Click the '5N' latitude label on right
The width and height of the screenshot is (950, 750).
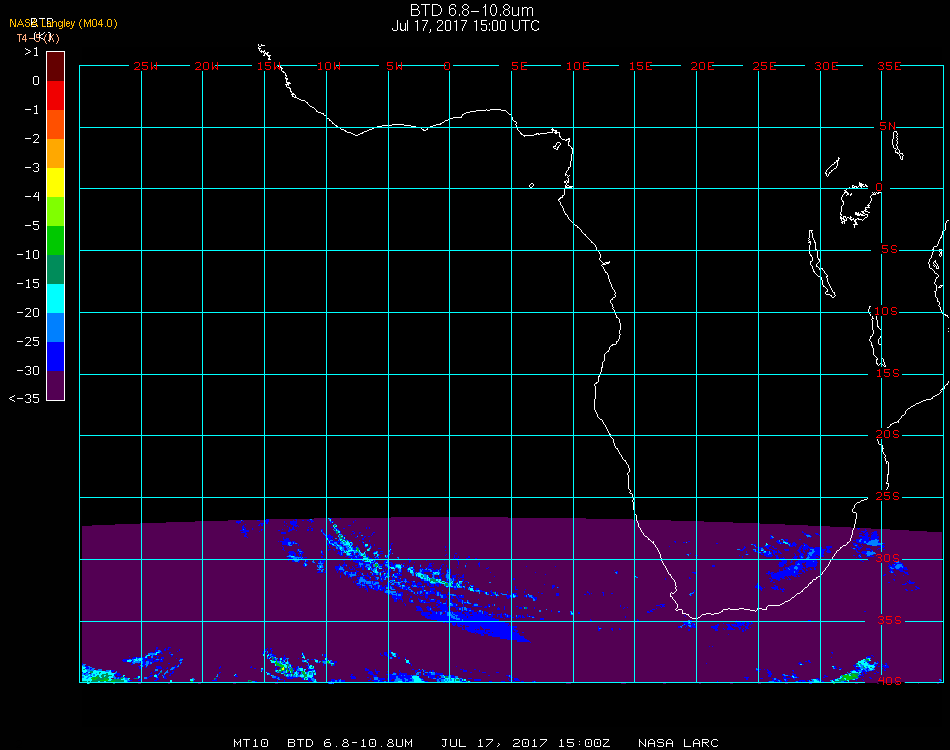tap(888, 127)
